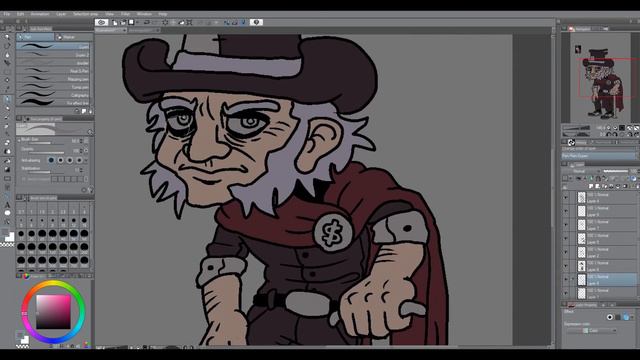Select the Balloon tool

click(7, 213)
